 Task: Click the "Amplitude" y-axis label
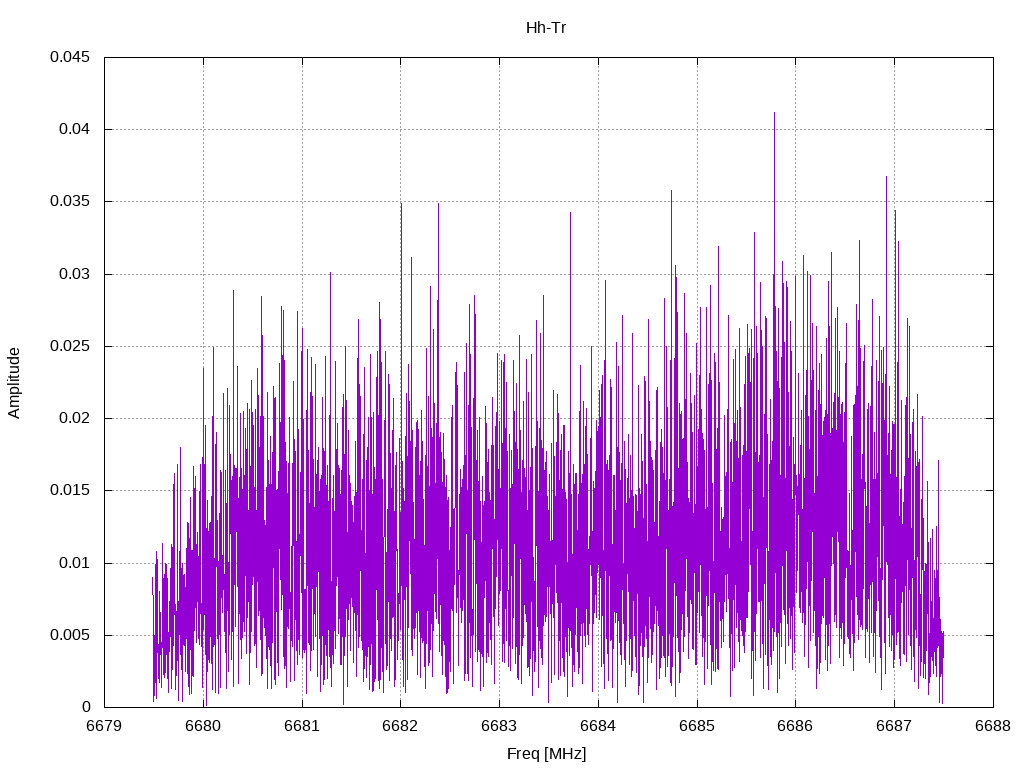[14, 383]
